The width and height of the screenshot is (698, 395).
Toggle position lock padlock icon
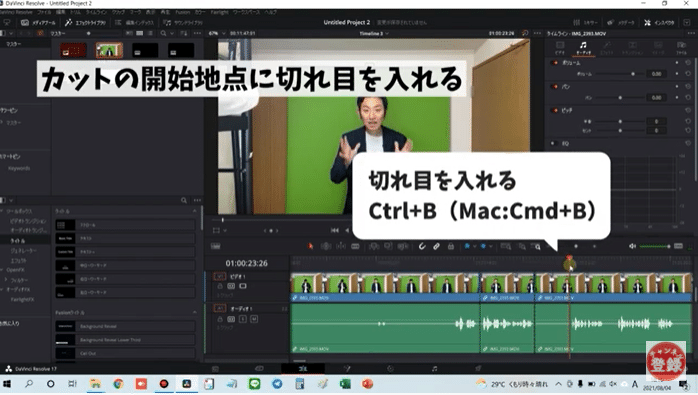point(451,246)
